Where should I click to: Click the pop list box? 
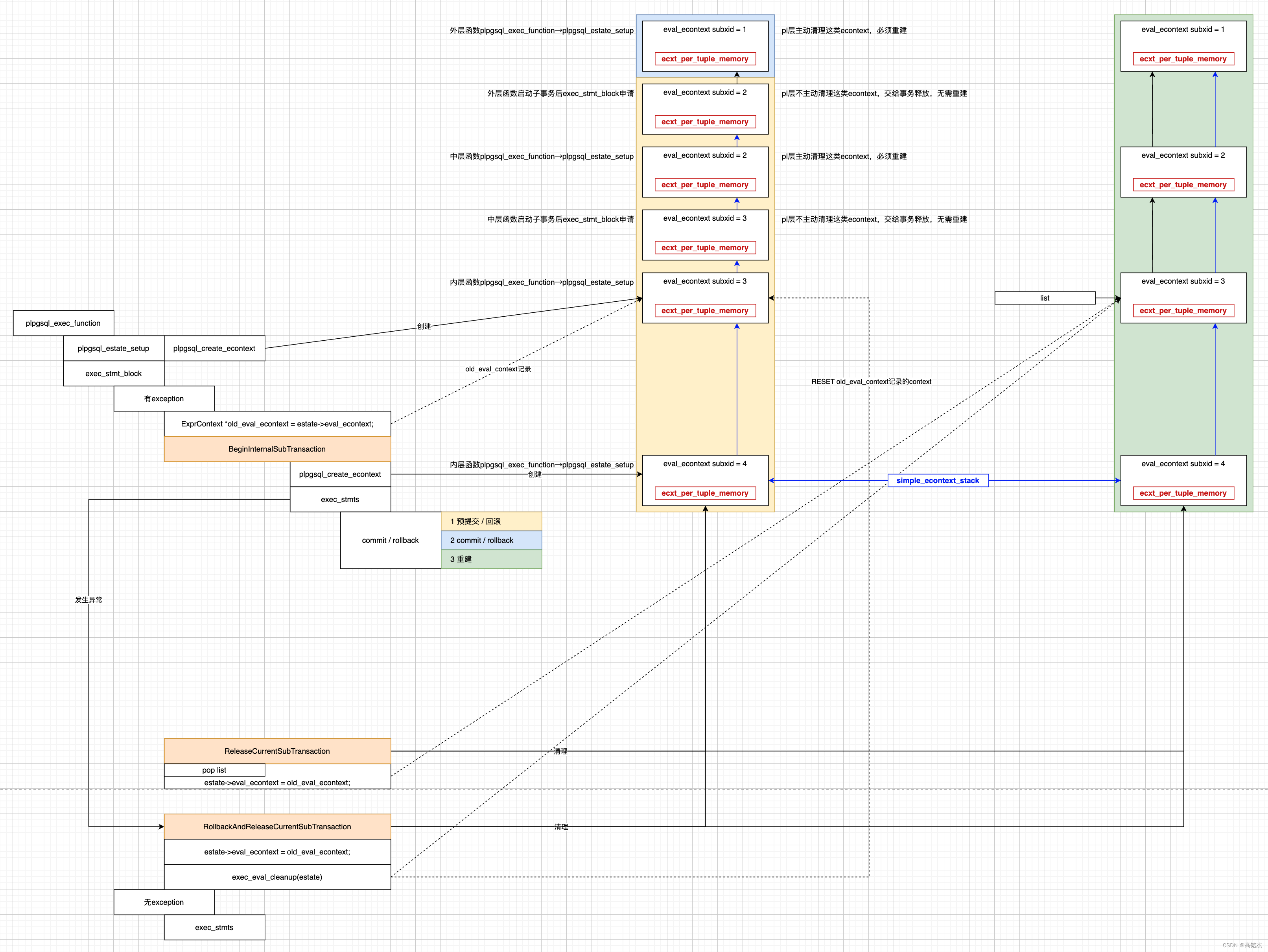(214, 770)
